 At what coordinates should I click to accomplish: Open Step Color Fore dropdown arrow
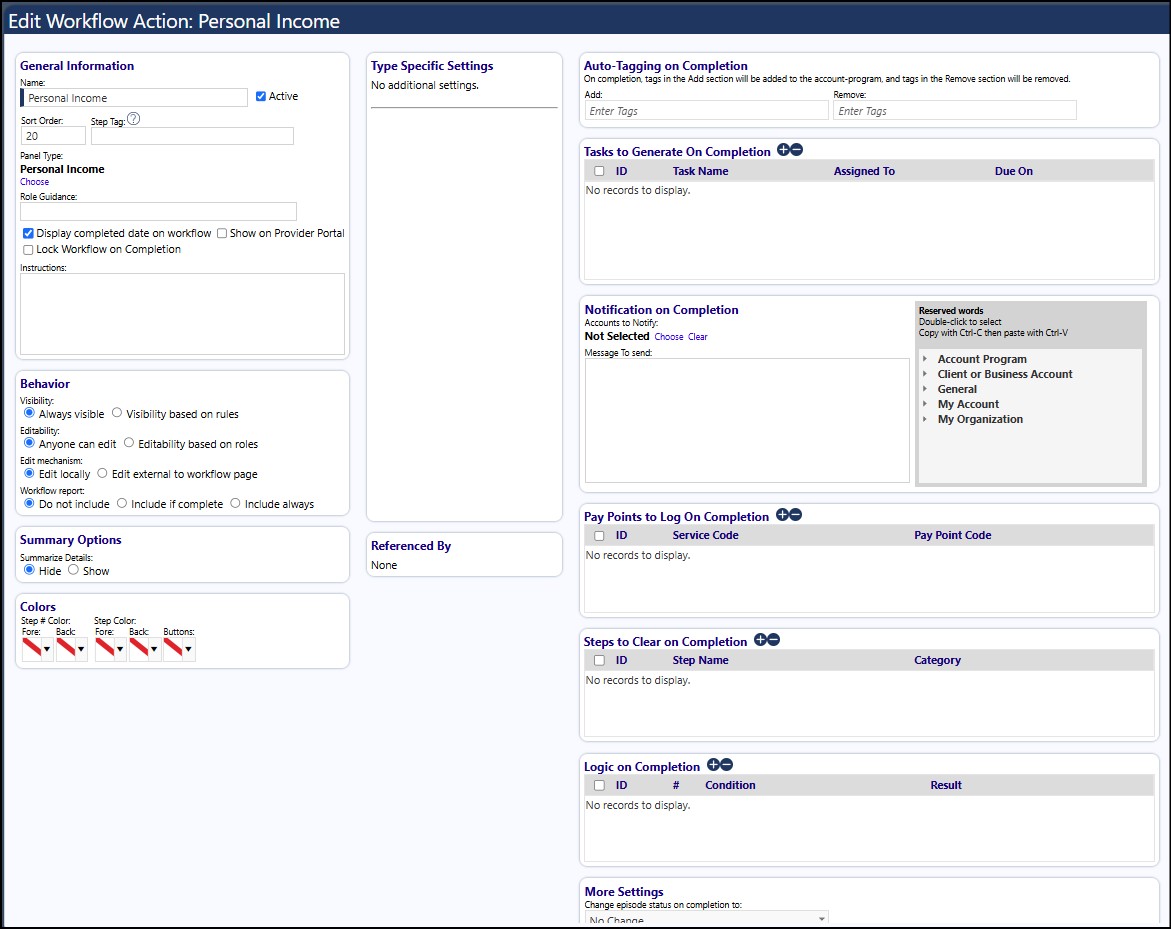click(120, 649)
